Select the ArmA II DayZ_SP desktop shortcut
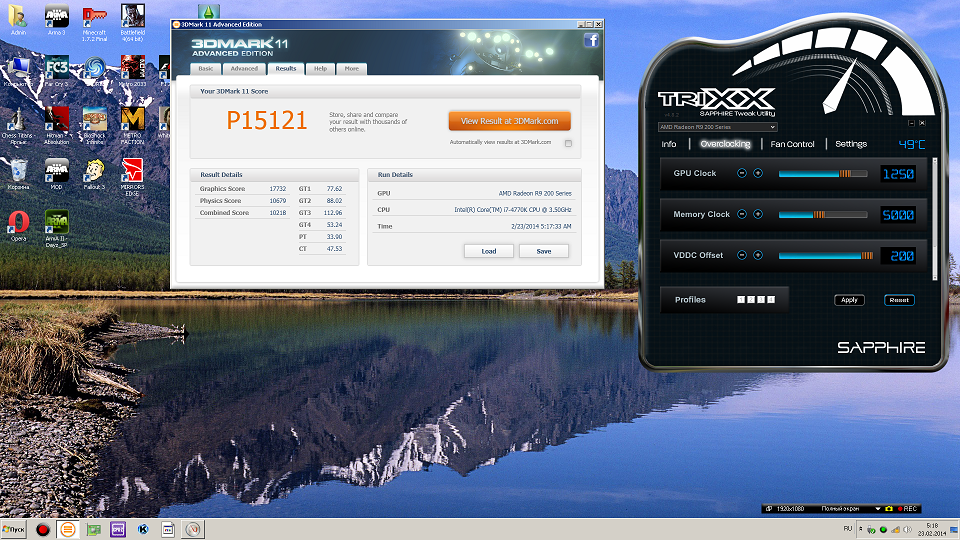The height and width of the screenshot is (540, 960). pyautogui.click(x=56, y=228)
